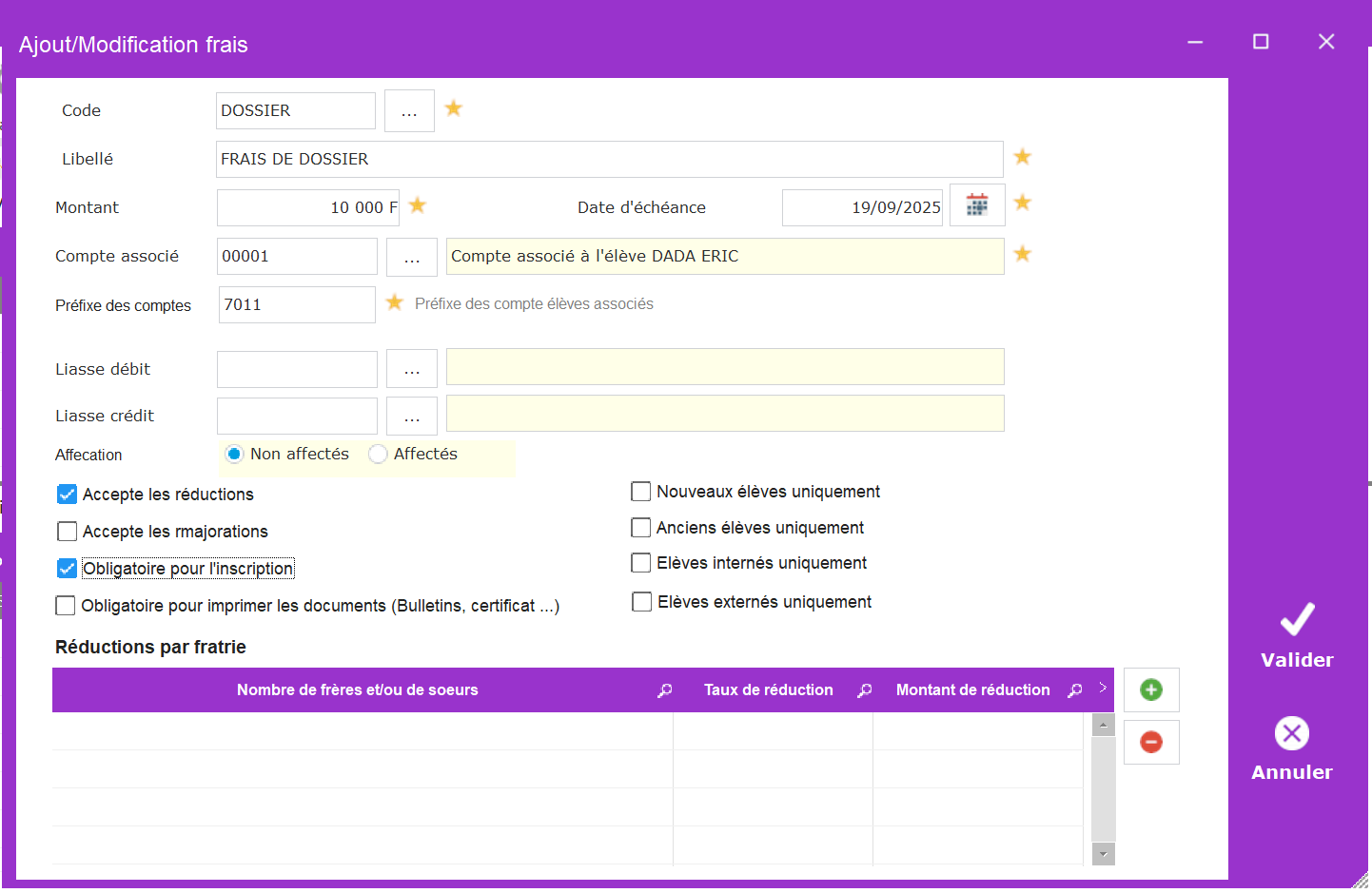This screenshot has height=893, width=1372.
Task: Open the Code browse ellipsis button
Action: click(409, 111)
